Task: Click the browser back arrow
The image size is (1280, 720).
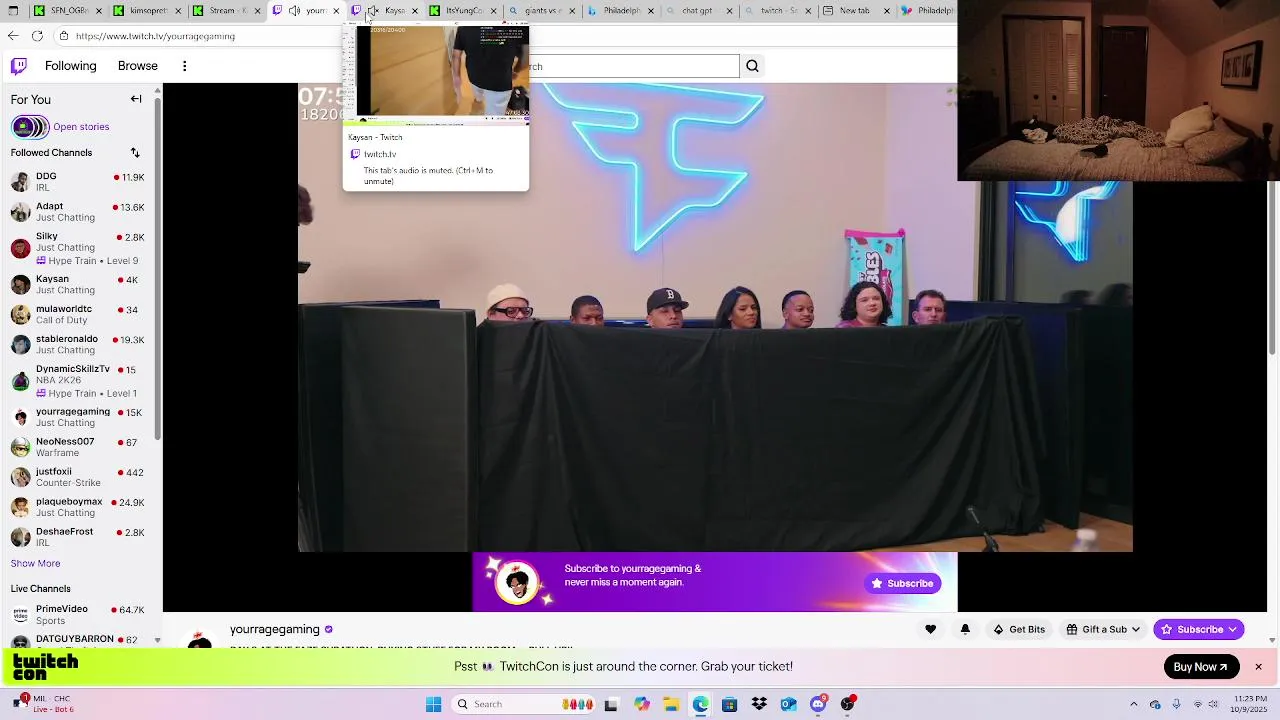Action: tap(13, 36)
